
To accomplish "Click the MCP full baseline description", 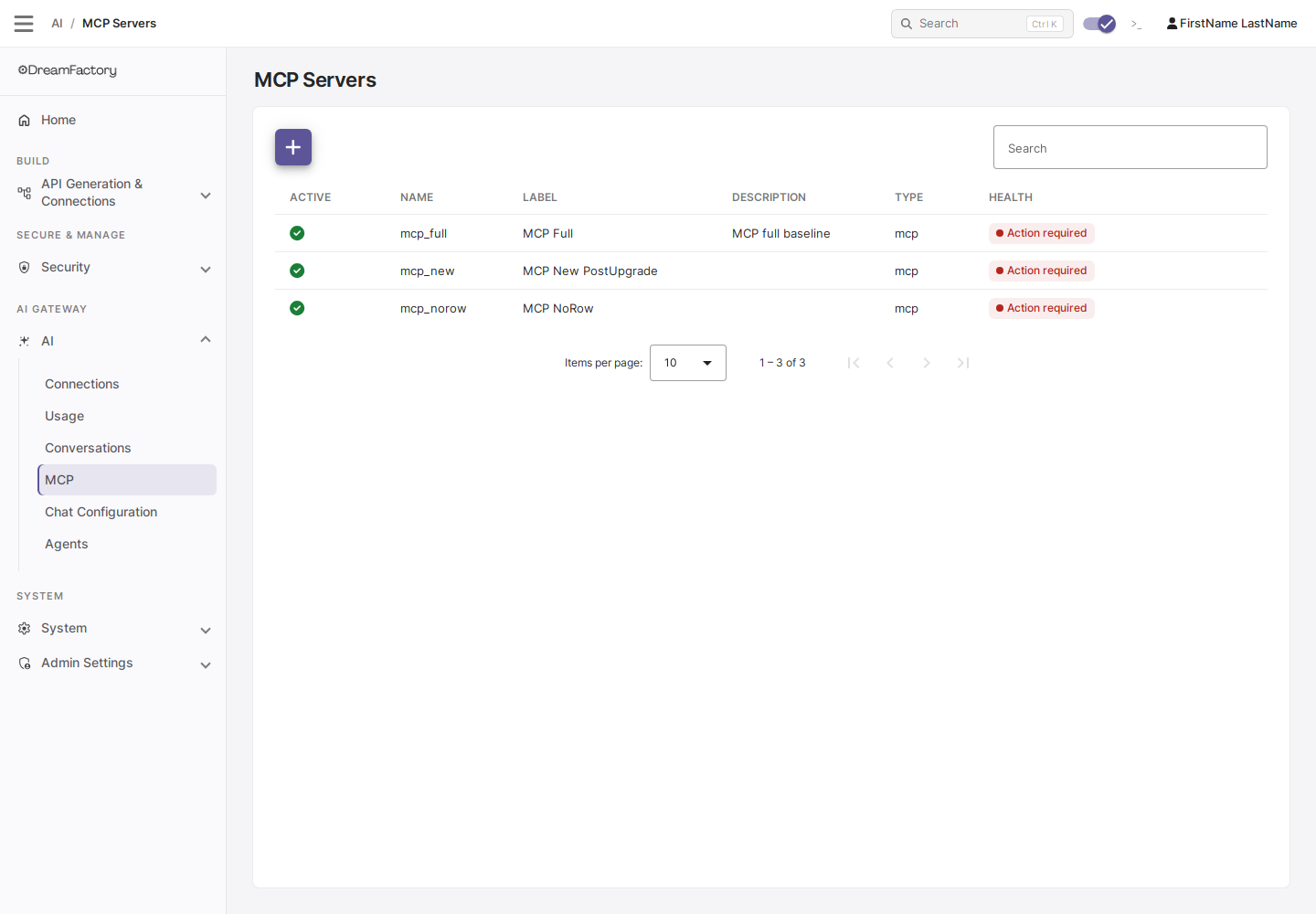I will [781, 234].
